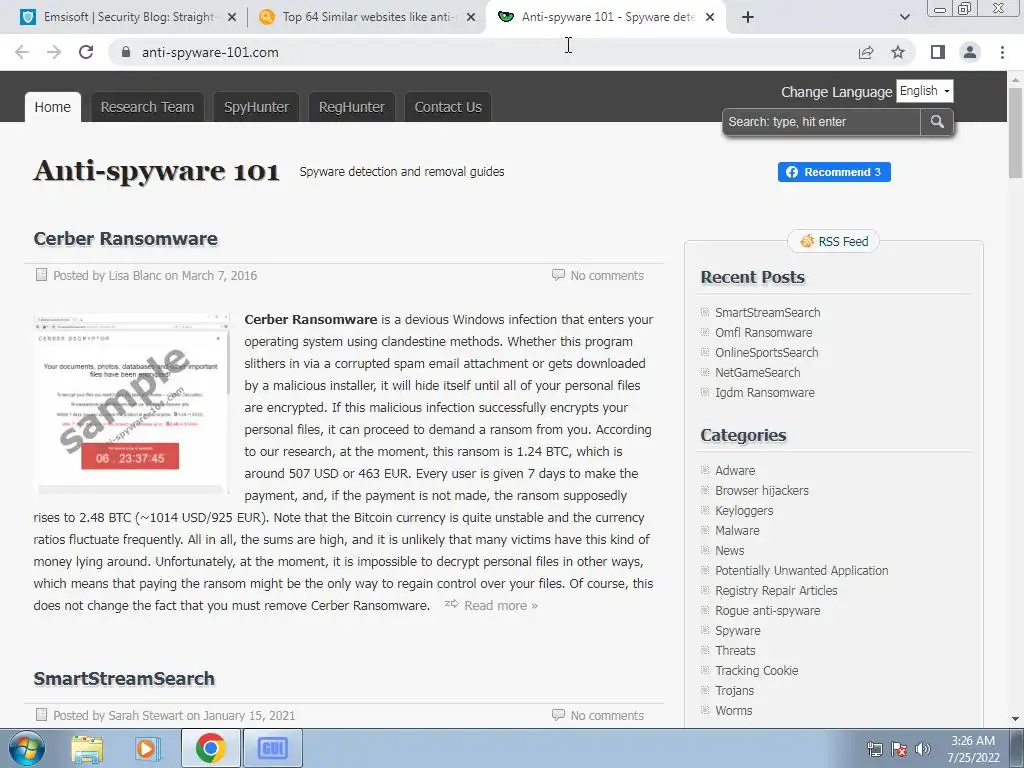Viewport: 1024px width, 768px height.
Task: Go to the SpyHunter navigation item
Action: click(256, 107)
